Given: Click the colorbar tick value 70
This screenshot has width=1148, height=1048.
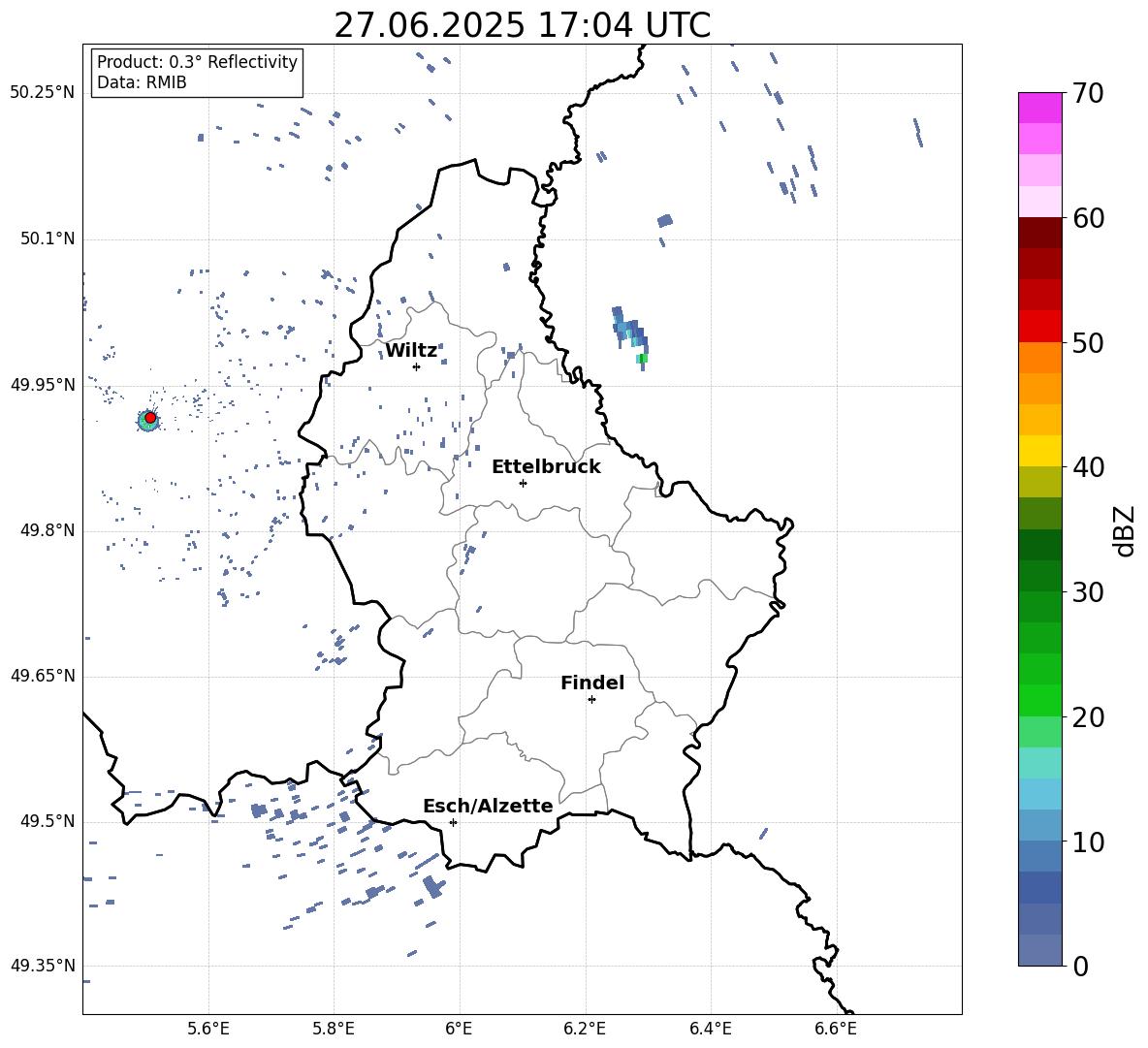Looking at the screenshot, I should 1088,94.
